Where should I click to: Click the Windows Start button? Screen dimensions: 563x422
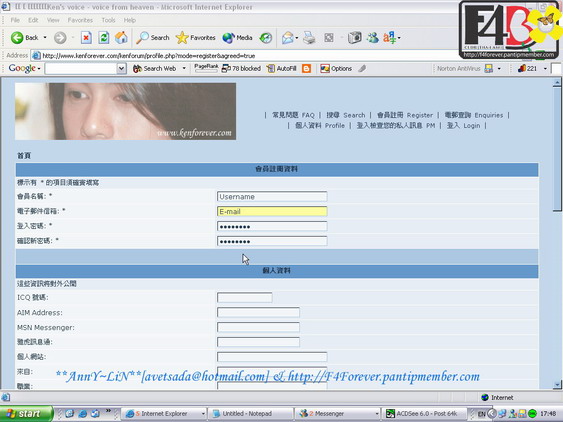pyautogui.click(x=26, y=413)
